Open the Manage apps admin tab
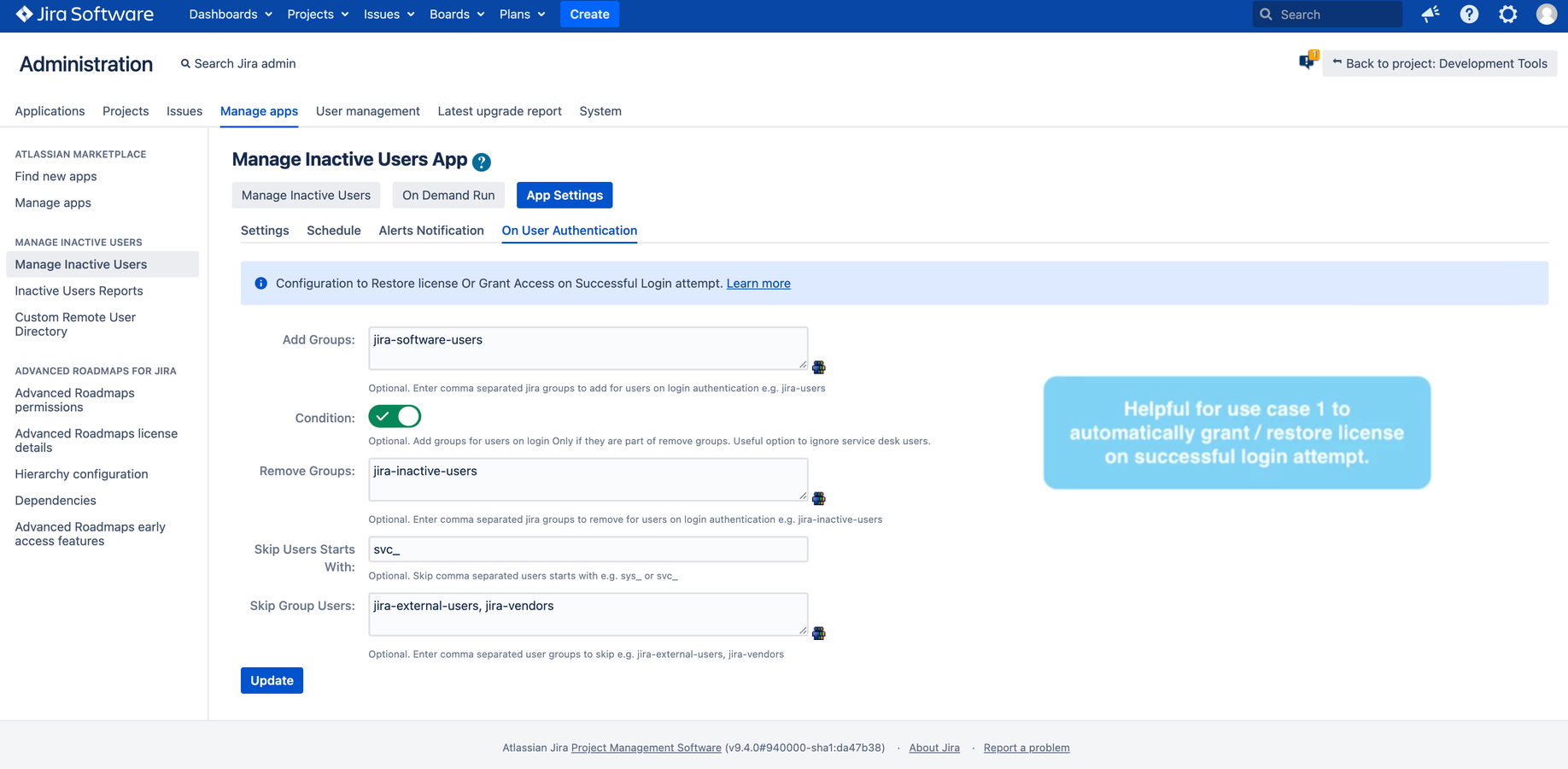Viewport: 1568px width, 769px height. [259, 111]
